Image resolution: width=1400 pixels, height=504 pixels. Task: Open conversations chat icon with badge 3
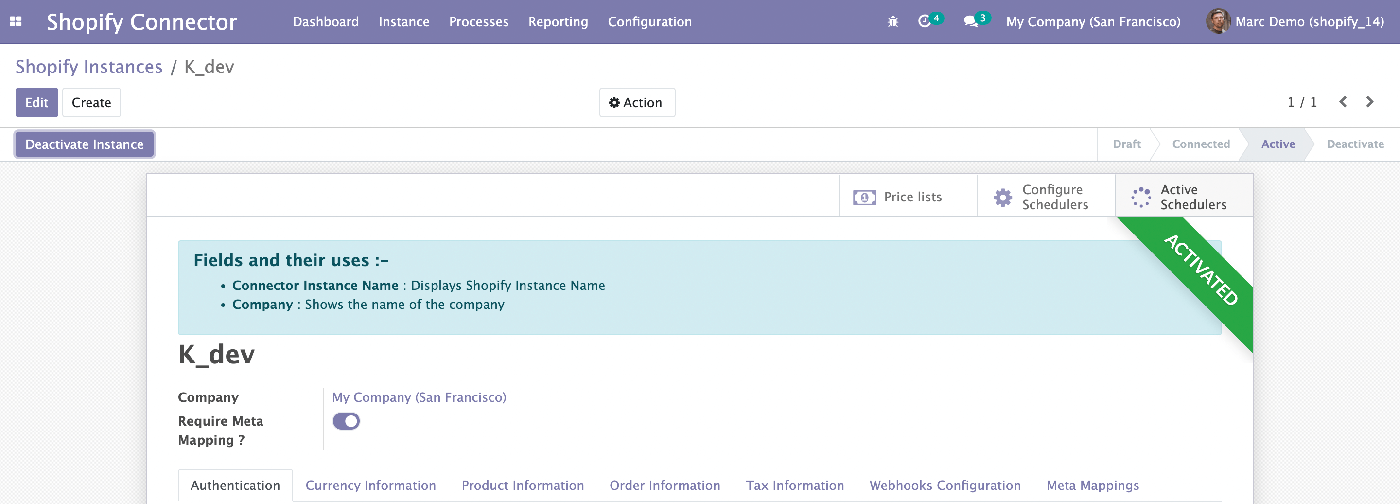click(x=976, y=20)
